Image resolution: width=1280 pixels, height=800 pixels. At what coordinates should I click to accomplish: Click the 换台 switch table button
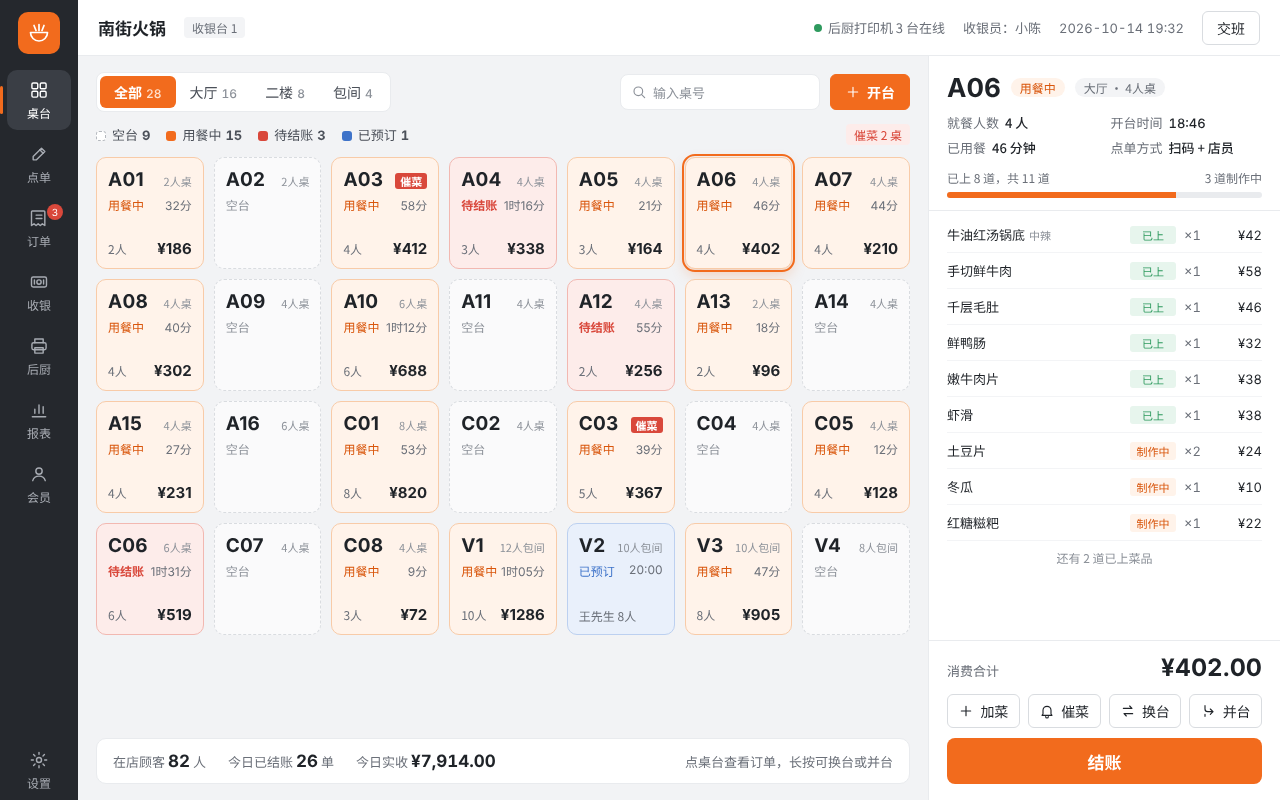click(x=1145, y=711)
